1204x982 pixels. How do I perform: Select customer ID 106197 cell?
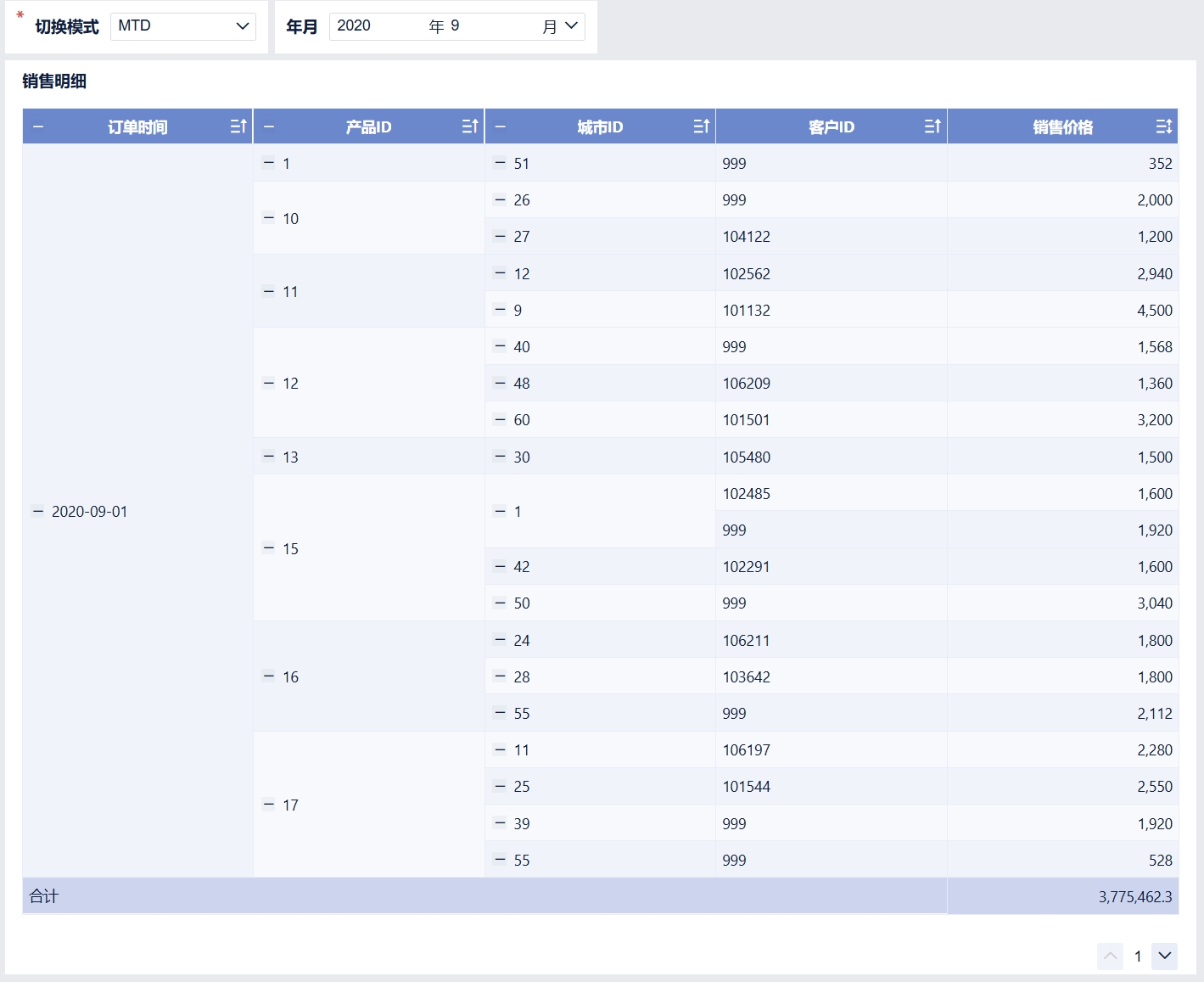click(832, 749)
